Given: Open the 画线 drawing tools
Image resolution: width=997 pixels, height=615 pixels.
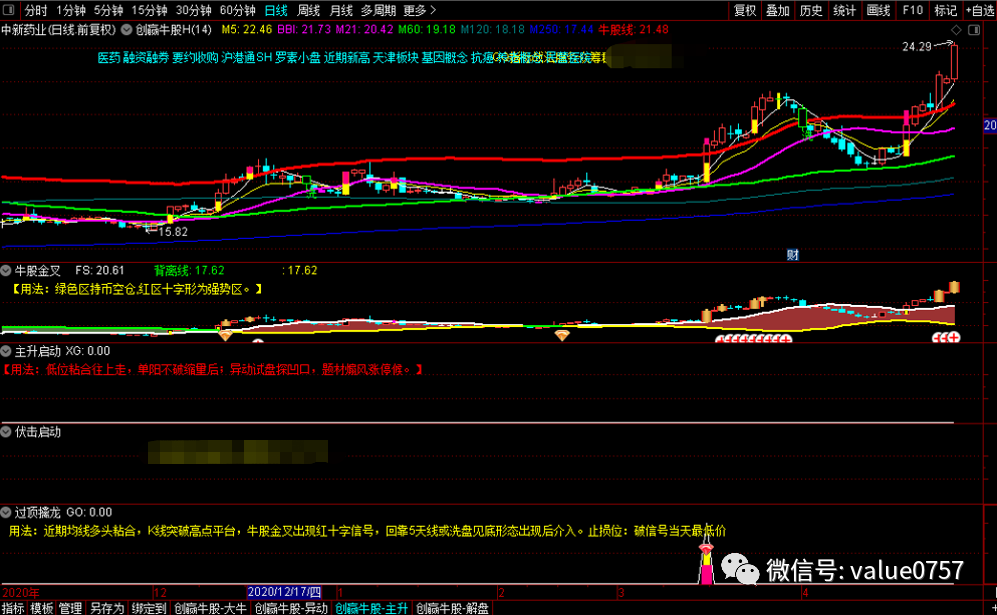Looking at the screenshot, I should point(878,10).
